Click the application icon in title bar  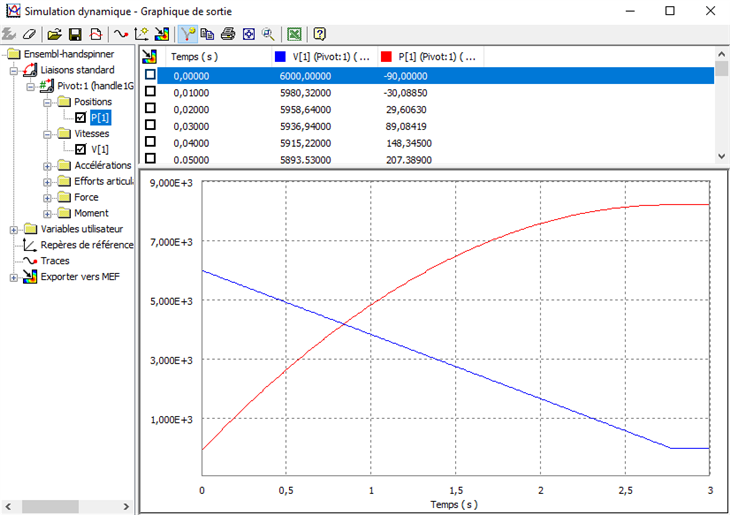(x=13, y=11)
